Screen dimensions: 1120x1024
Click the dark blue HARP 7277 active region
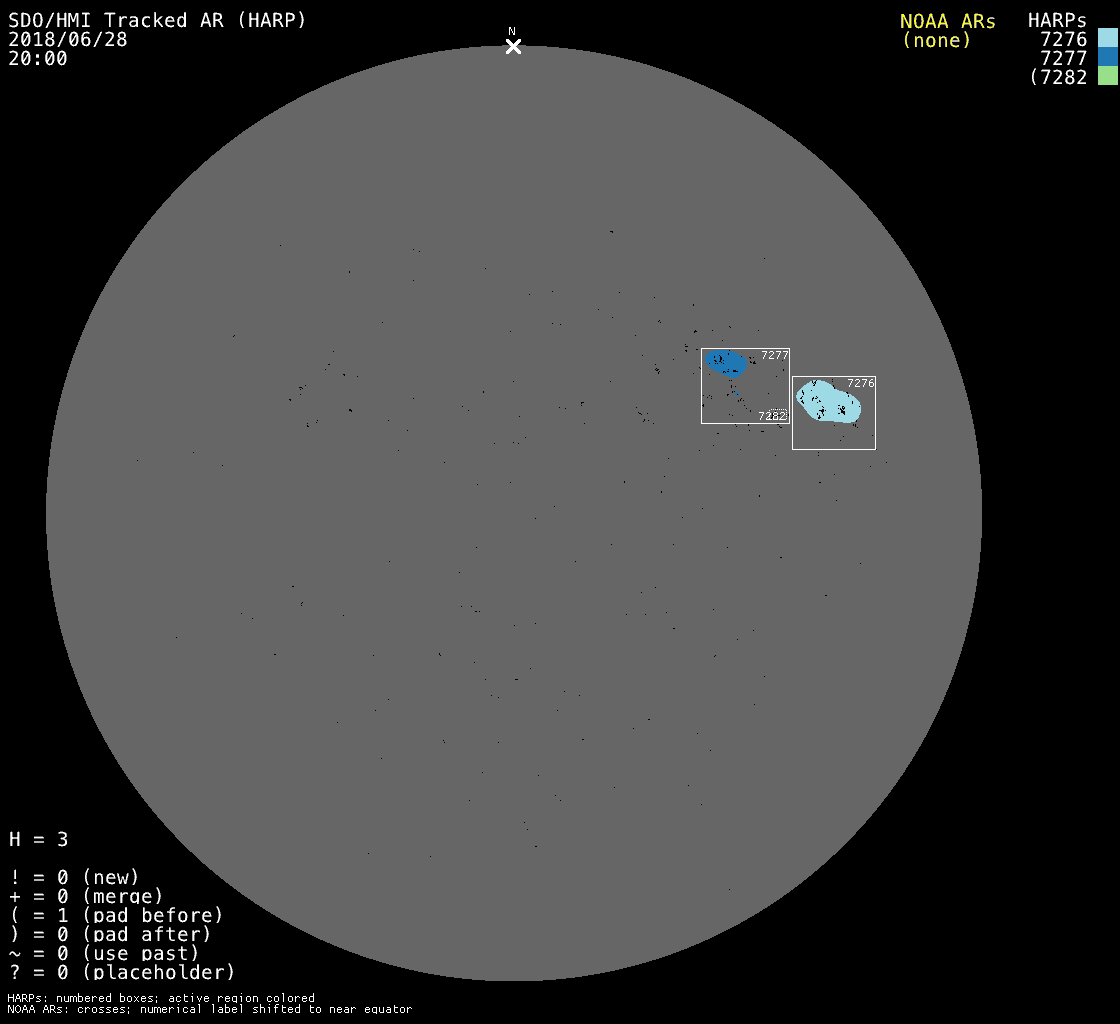[x=726, y=362]
